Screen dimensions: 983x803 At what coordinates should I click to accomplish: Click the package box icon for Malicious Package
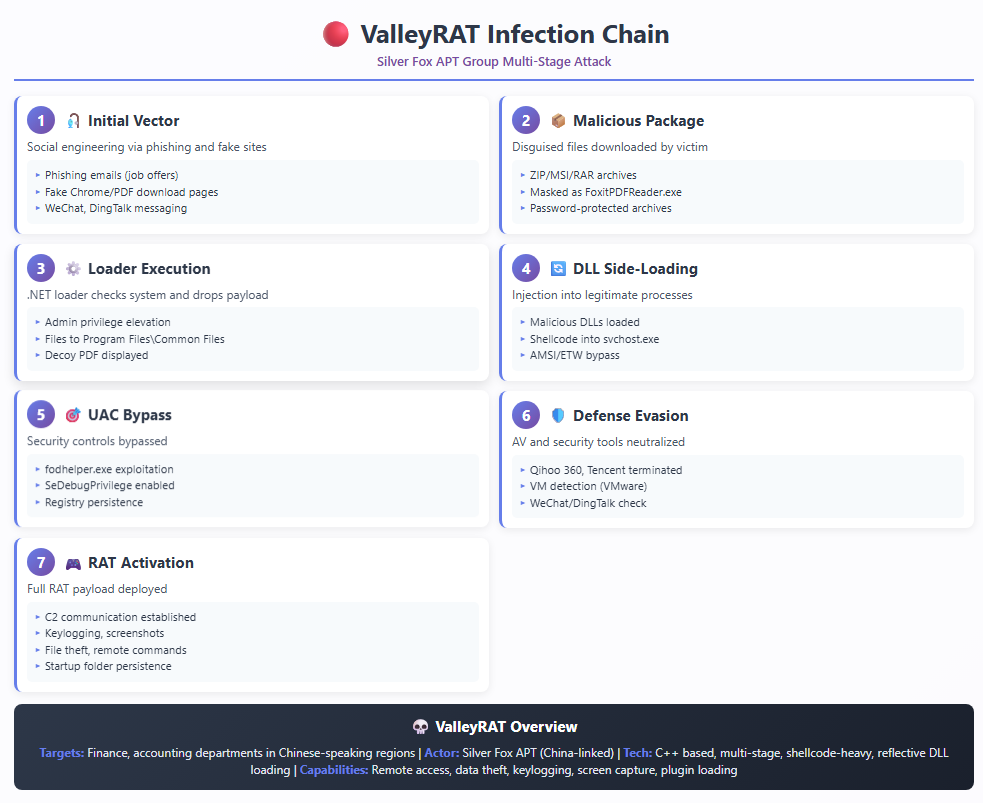558,121
